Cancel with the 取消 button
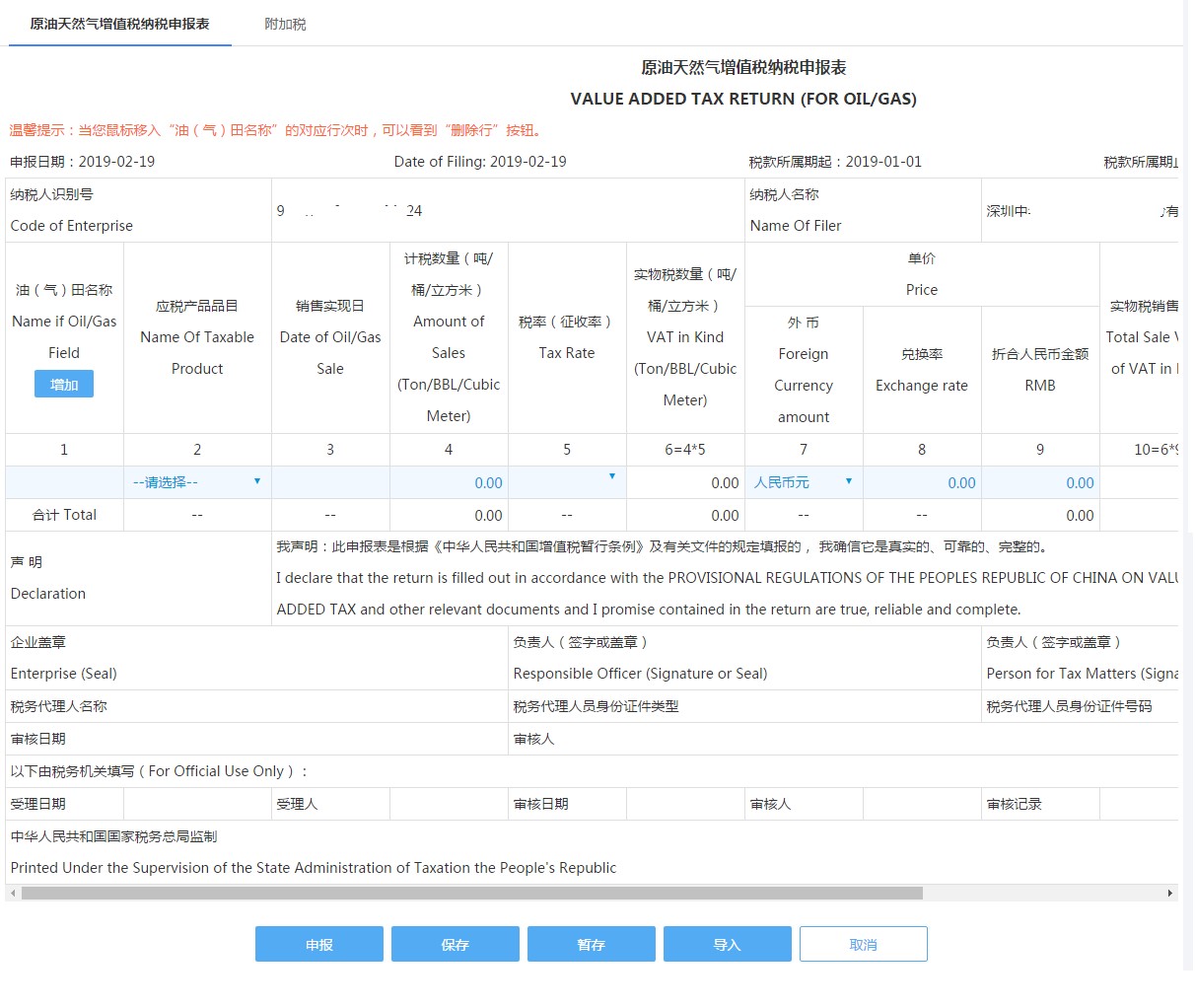This screenshot has width=1195, height=1008. coord(863,944)
